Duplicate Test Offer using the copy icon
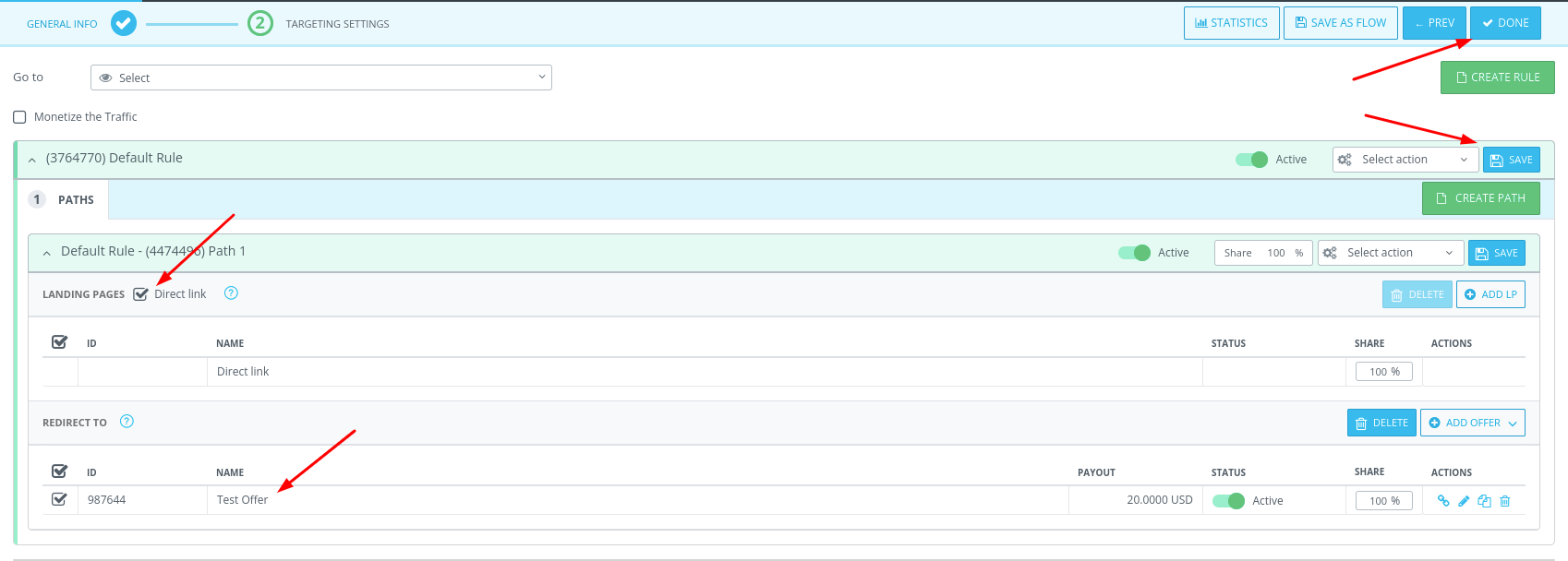The height and width of the screenshot is (561, 1568). [x=1484, y=501]
